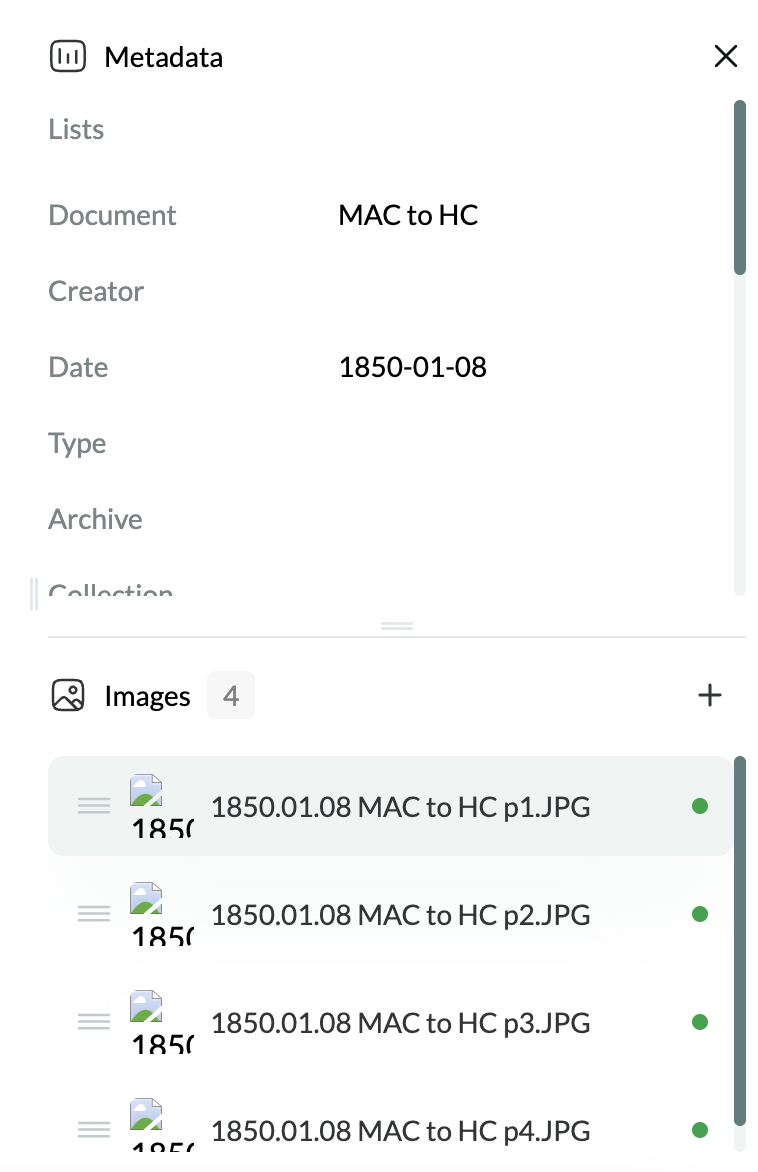758x1172 pixels.
Task: Grab the drag handle for p1.JPG
Action: [94, 806]
